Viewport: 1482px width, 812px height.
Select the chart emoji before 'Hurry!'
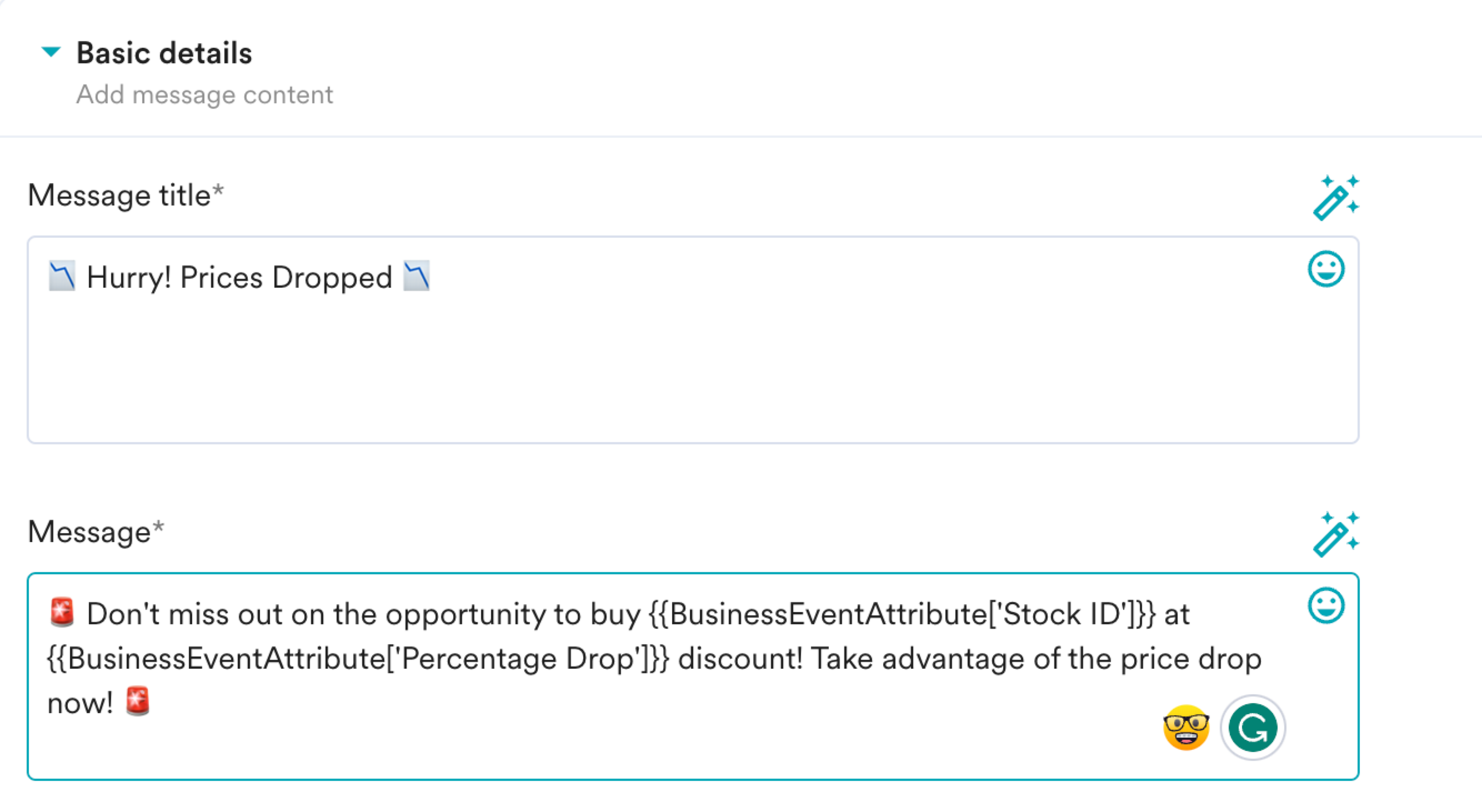(x=62, y=276)
